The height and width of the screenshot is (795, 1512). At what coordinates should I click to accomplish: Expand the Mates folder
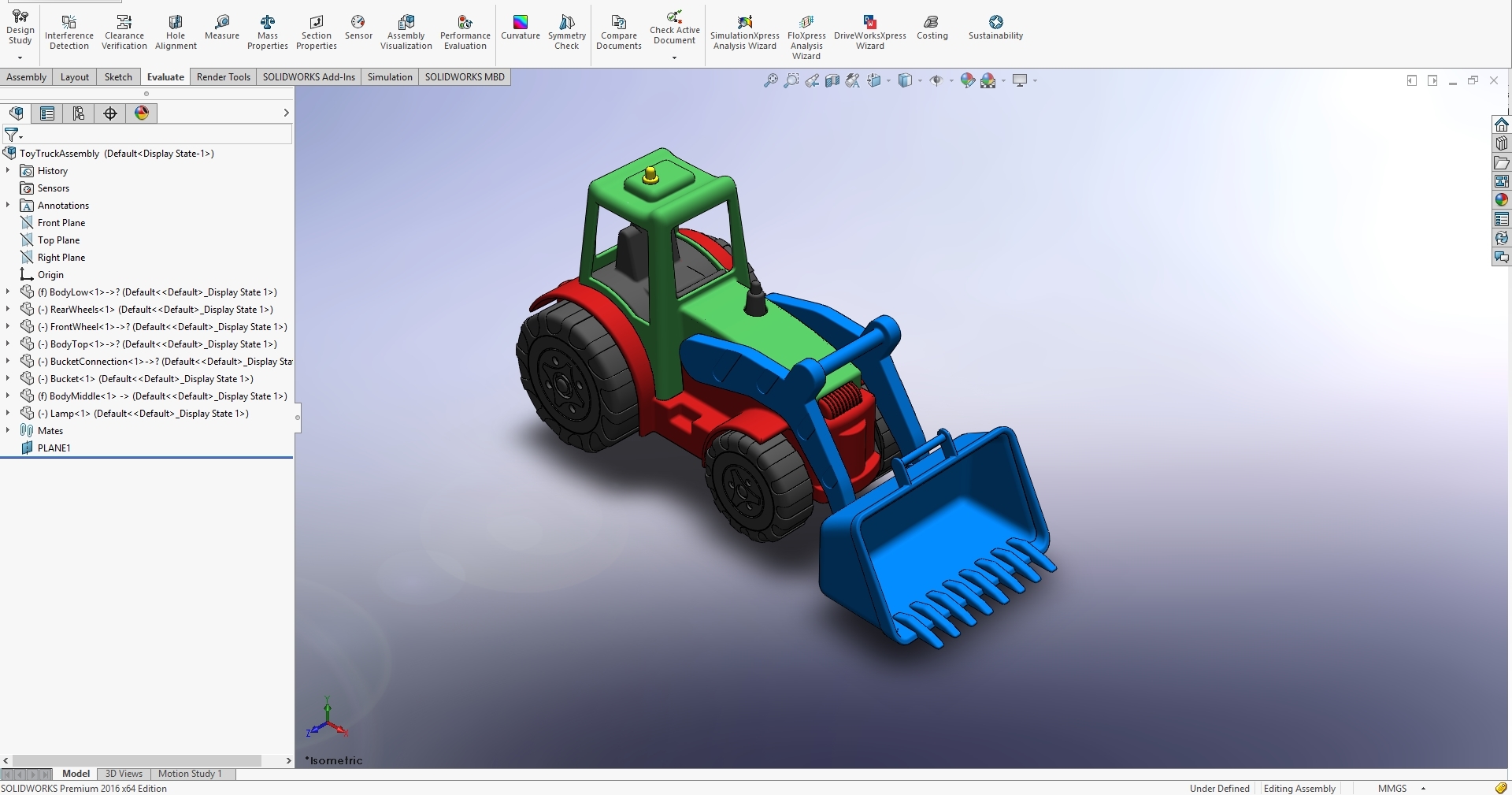point(7,430)
